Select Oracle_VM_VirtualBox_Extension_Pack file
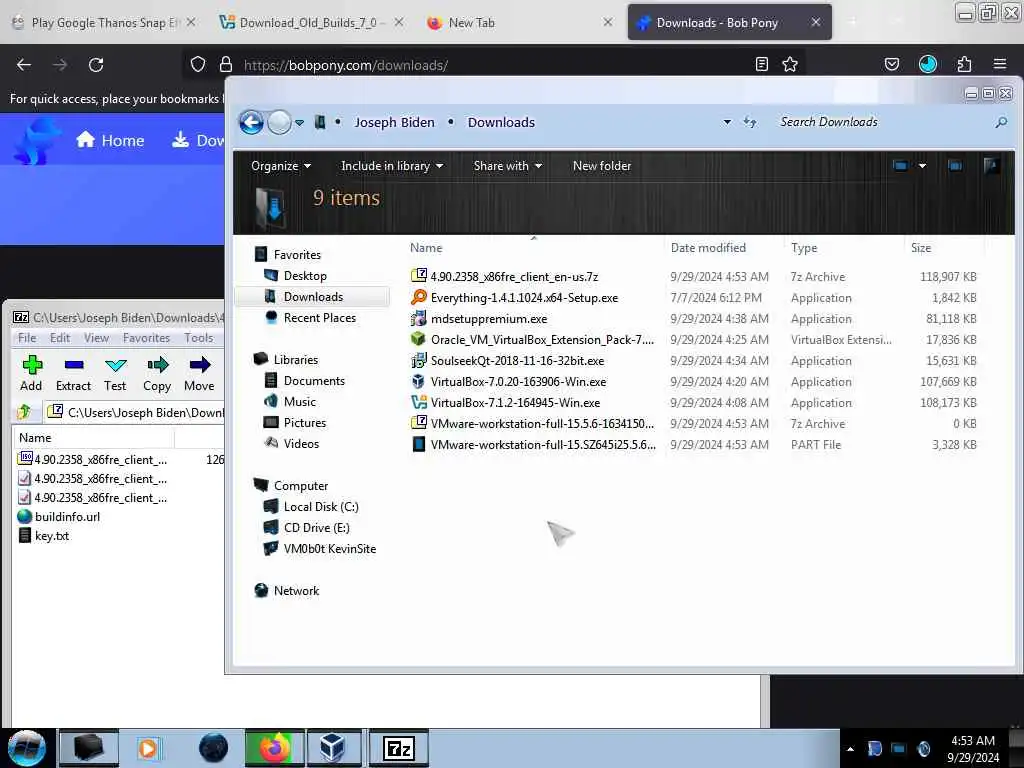This screenshot has height=768, width=1024. tap(541, 339)
